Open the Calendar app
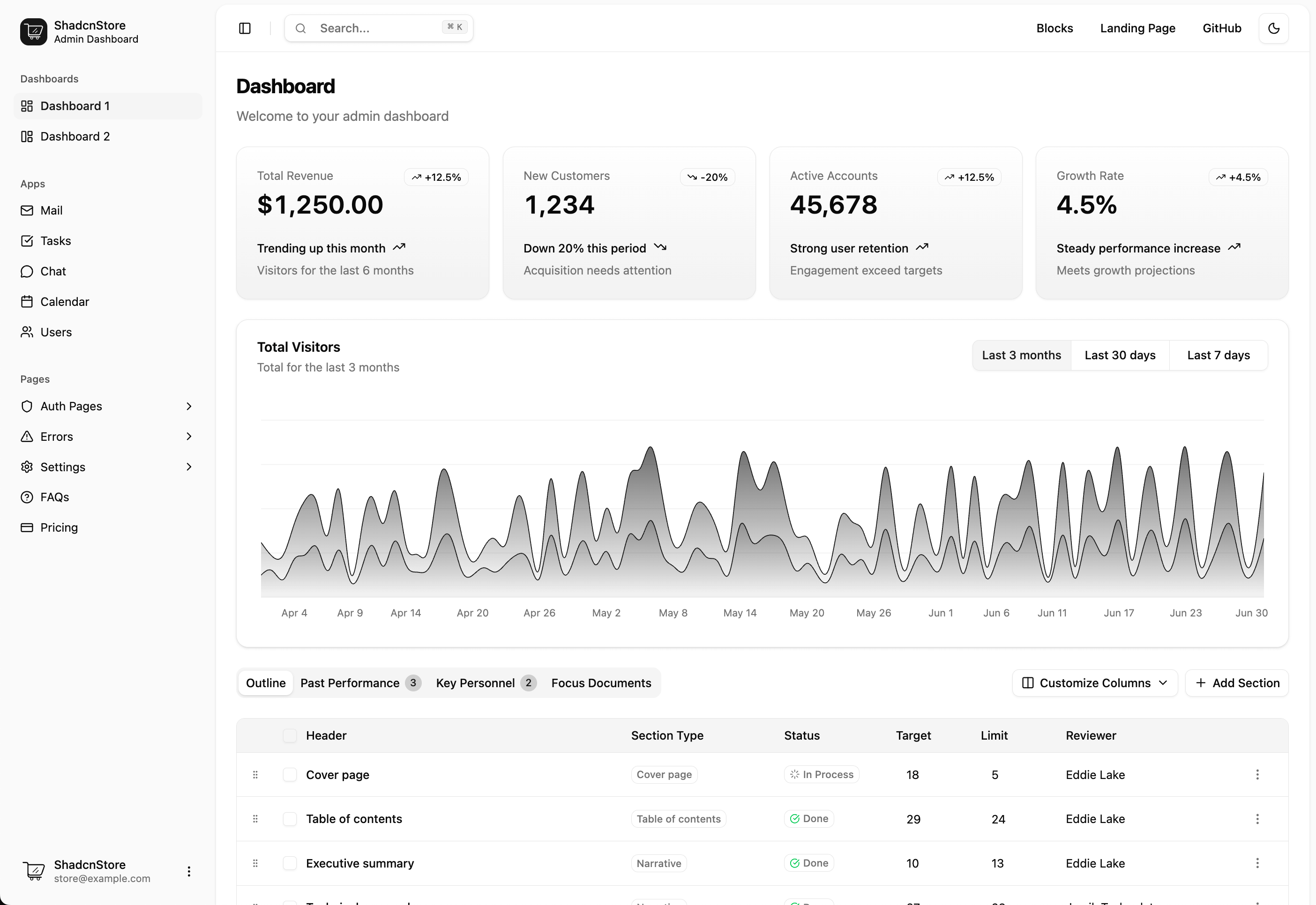This screenshot has width=1316, height=905. (65, 301)
